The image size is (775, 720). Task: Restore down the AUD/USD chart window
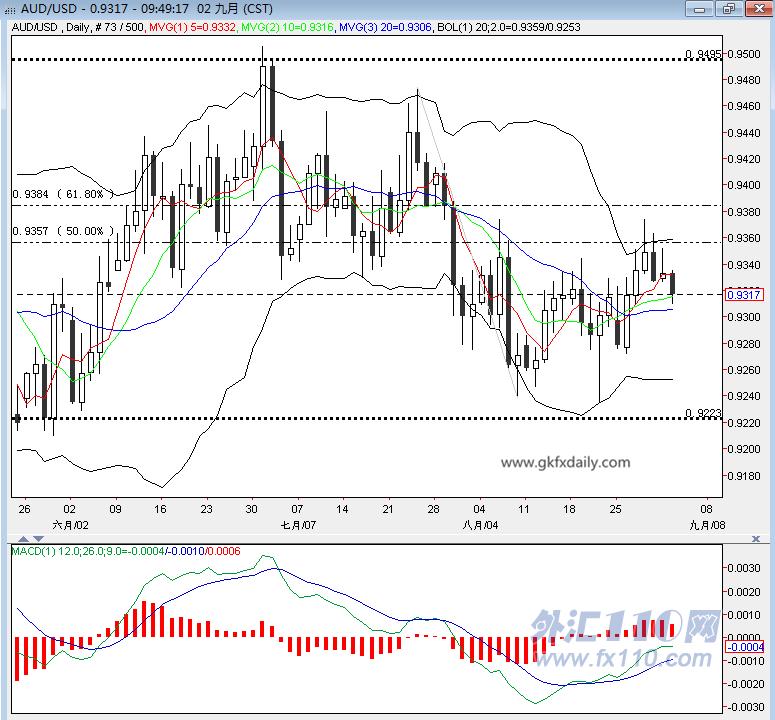pyautogui.click(x=729, y=9)
